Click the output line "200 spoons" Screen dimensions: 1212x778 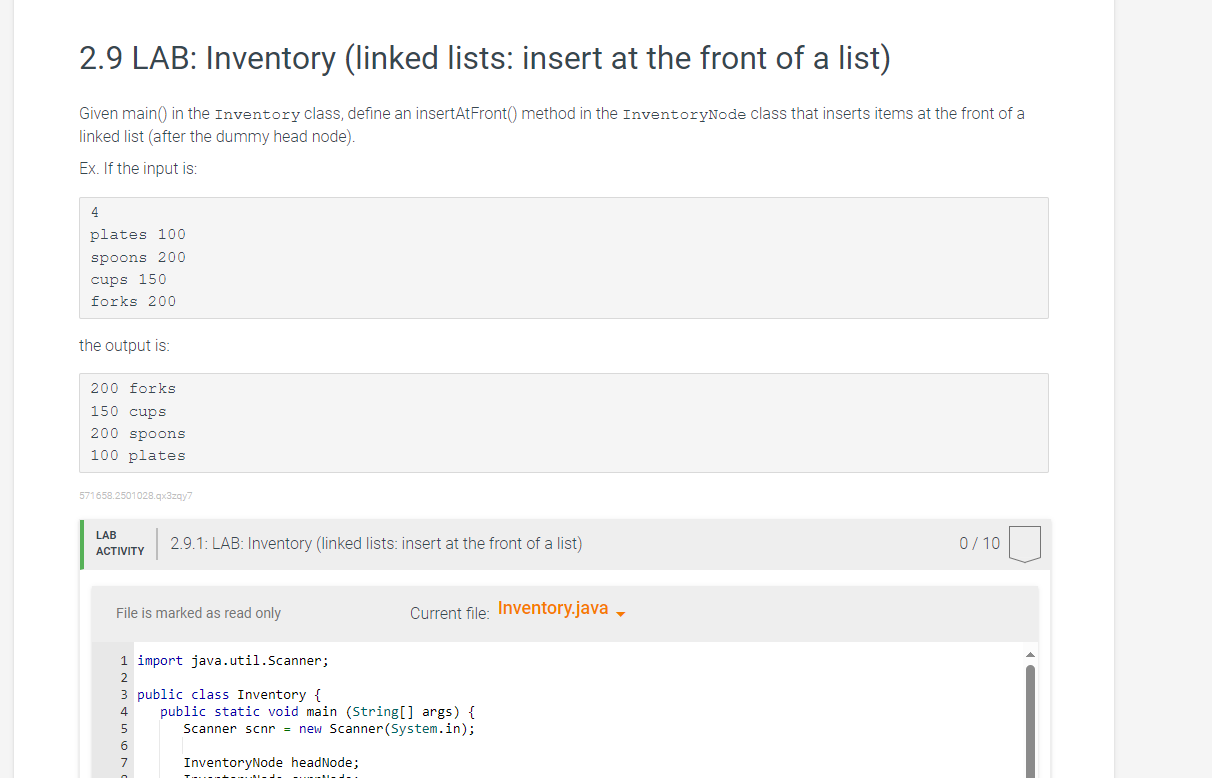[138, 433]
